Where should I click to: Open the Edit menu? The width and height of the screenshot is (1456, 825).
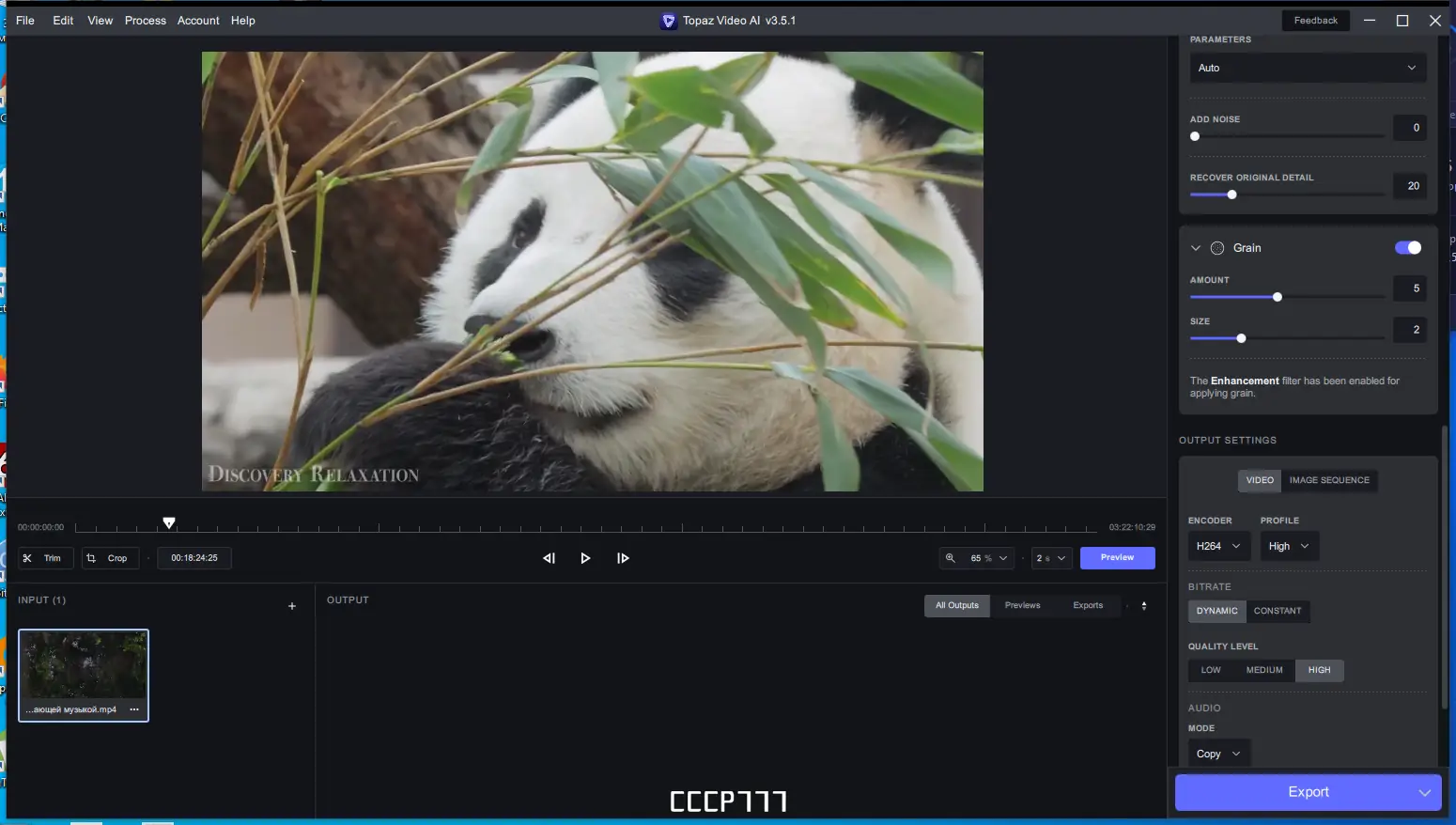point(63,21)
